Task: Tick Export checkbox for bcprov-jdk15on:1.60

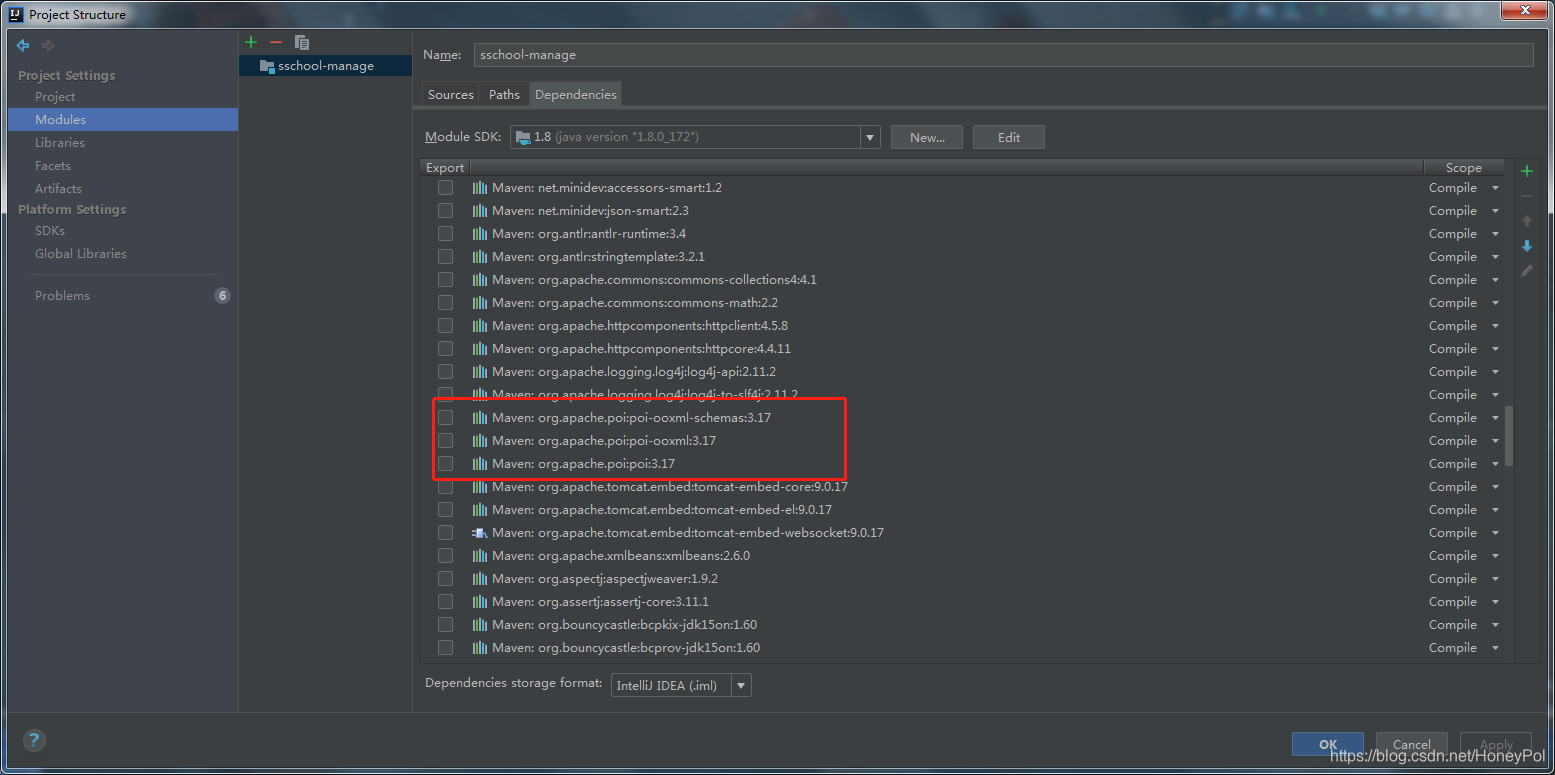Action: point(445,648)
